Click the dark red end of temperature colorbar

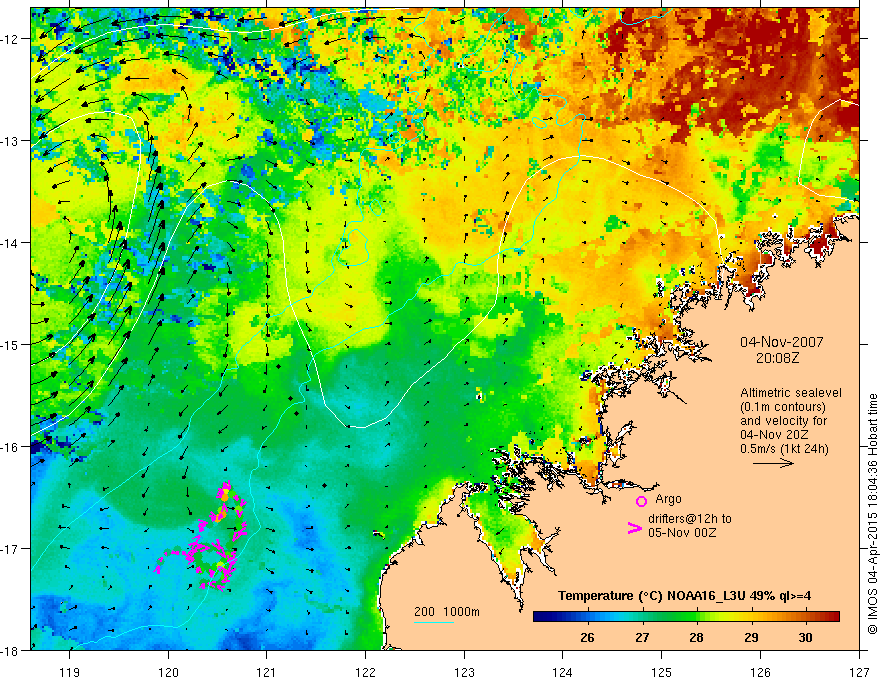click(x=832, y=617)
